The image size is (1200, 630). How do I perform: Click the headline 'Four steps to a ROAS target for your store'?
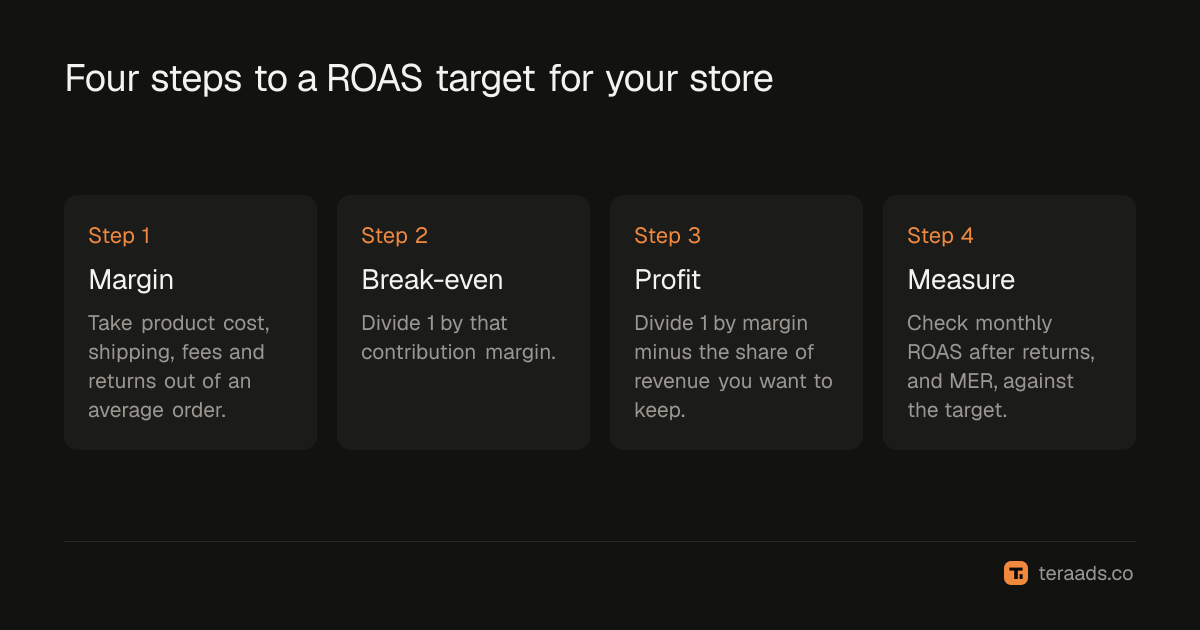[419, 79]
